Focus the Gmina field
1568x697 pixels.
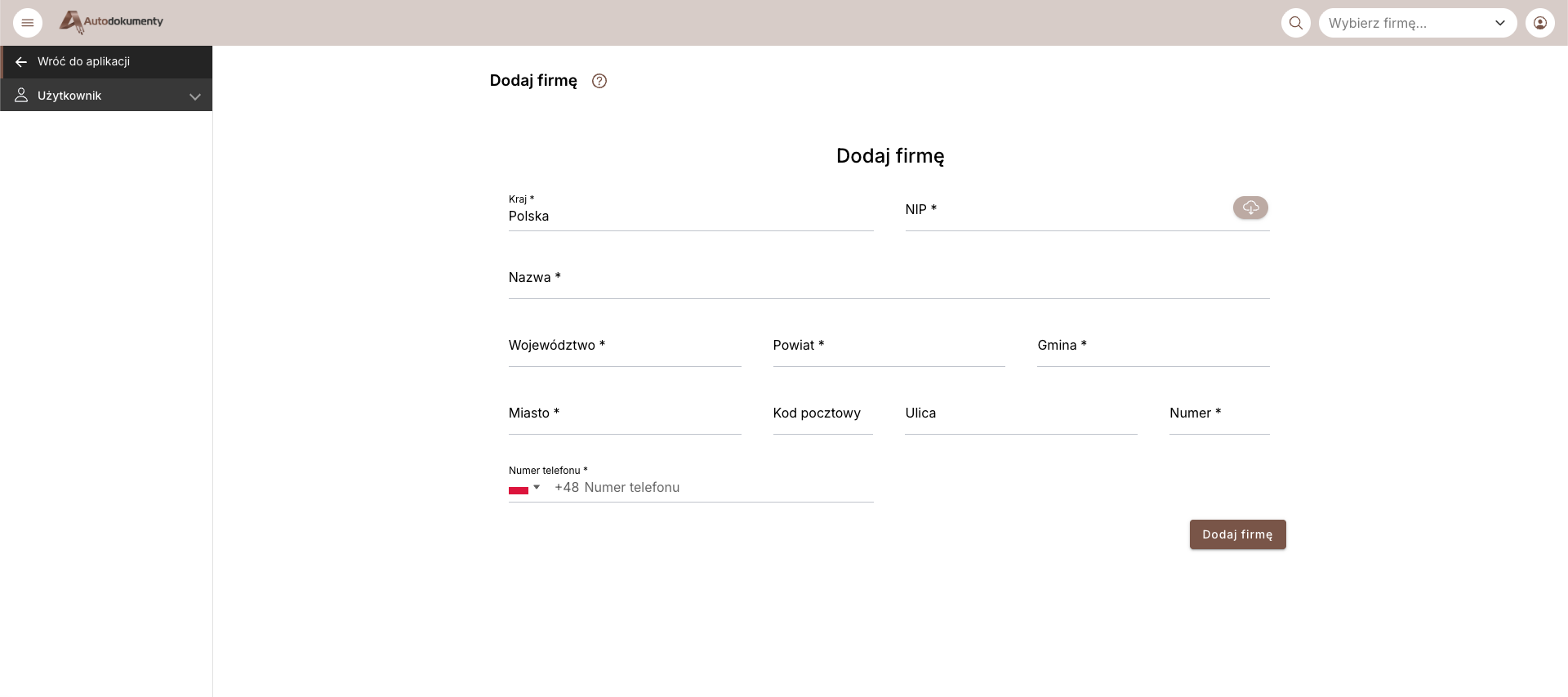coord(1153,346)
